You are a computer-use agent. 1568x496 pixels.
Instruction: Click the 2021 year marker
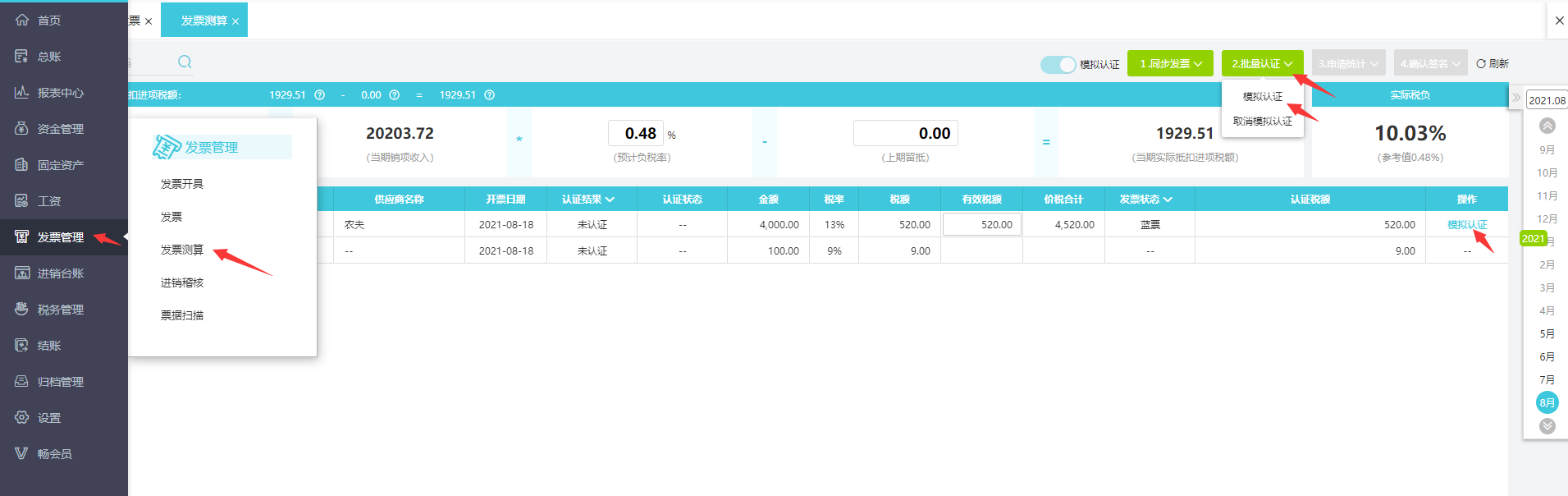(x=1533, y=238)
